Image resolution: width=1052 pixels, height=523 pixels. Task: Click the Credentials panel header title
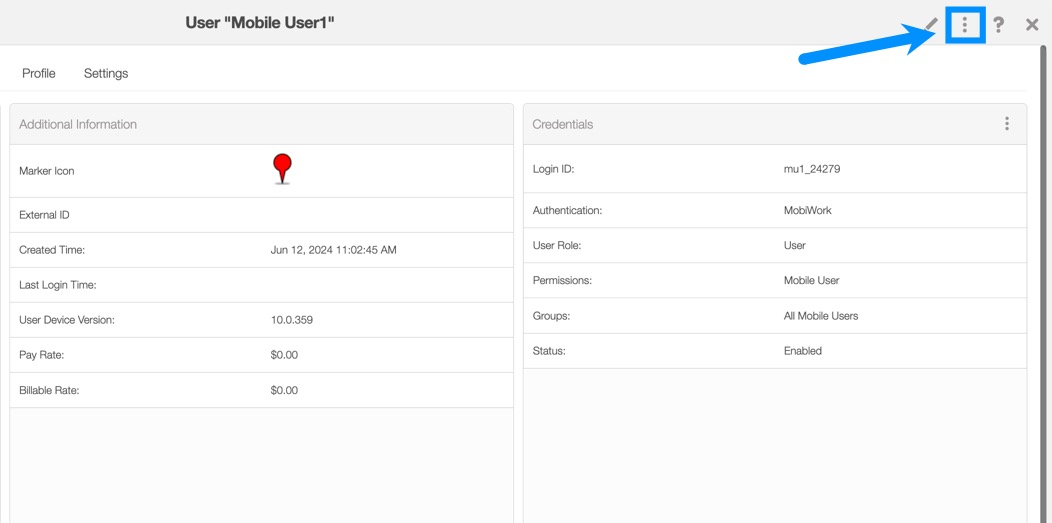tap(563, 124)
